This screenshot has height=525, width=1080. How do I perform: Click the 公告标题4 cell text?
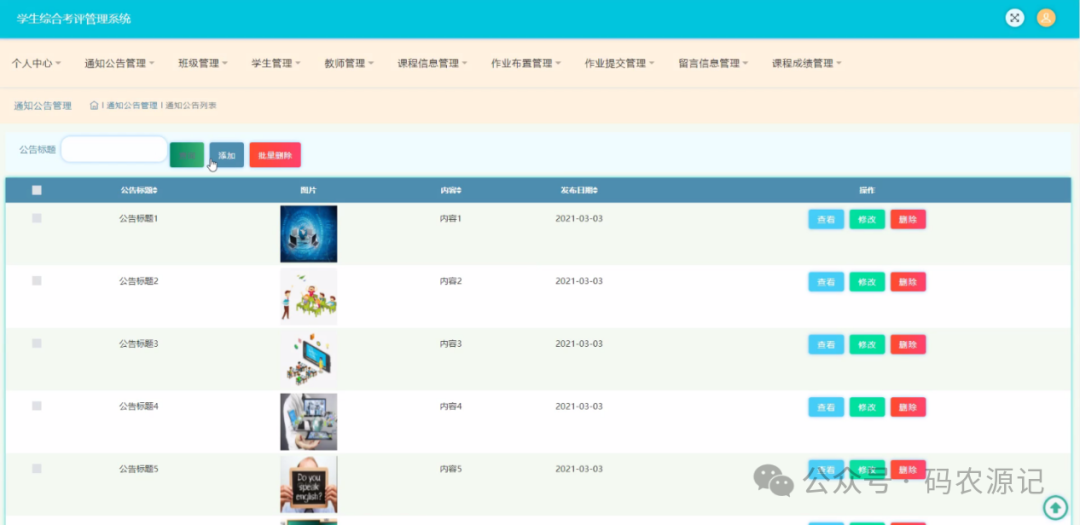[x=138, y=406]
